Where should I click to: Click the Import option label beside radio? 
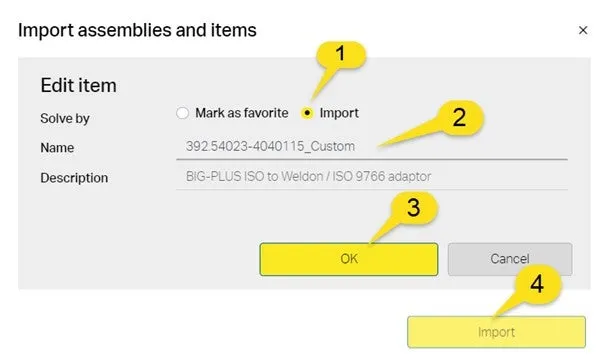(x=339, y=113)
